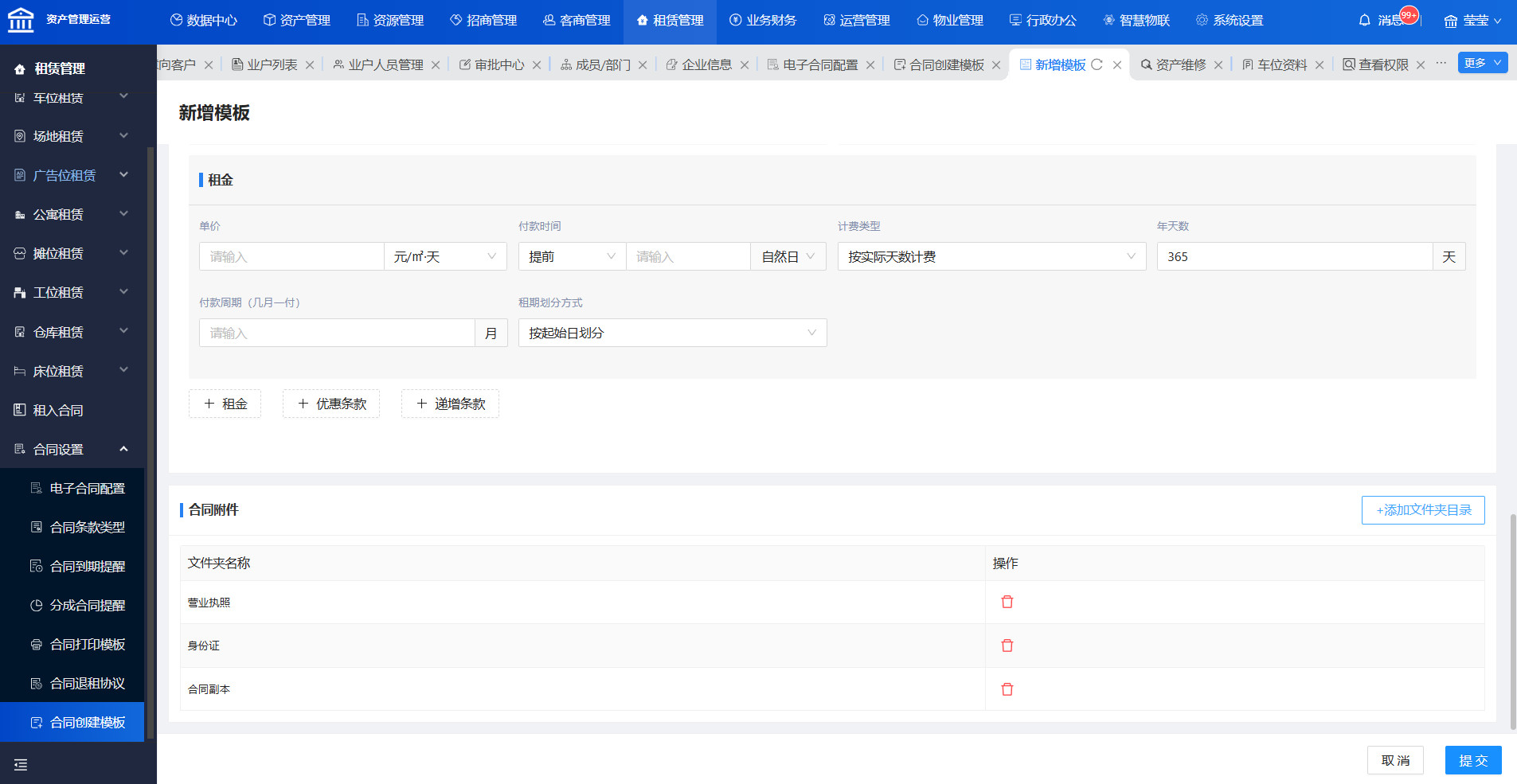Click trash icon for 合同副本
This screenshot has height=784, width=1517.
pos(1007,689)
